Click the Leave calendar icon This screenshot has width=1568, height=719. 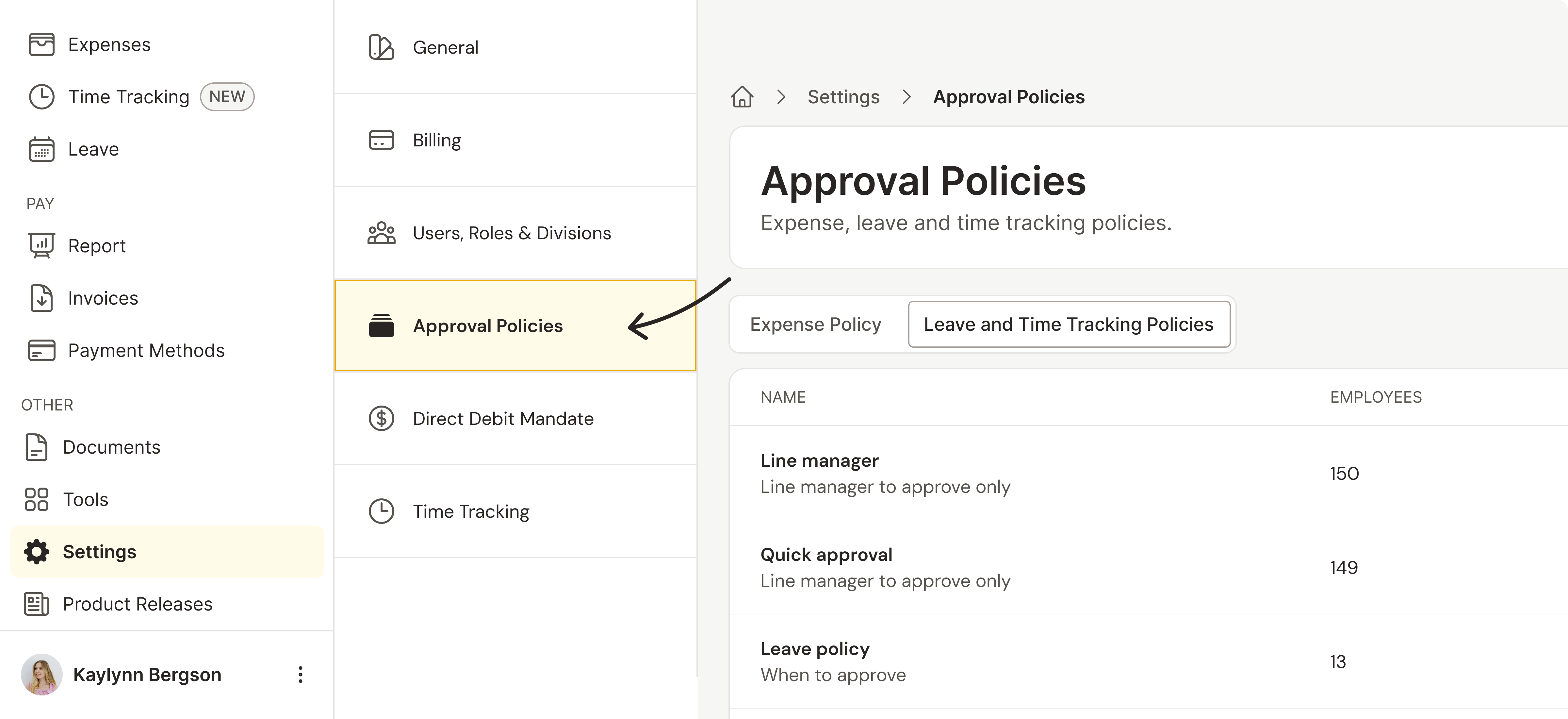(41, 149)
